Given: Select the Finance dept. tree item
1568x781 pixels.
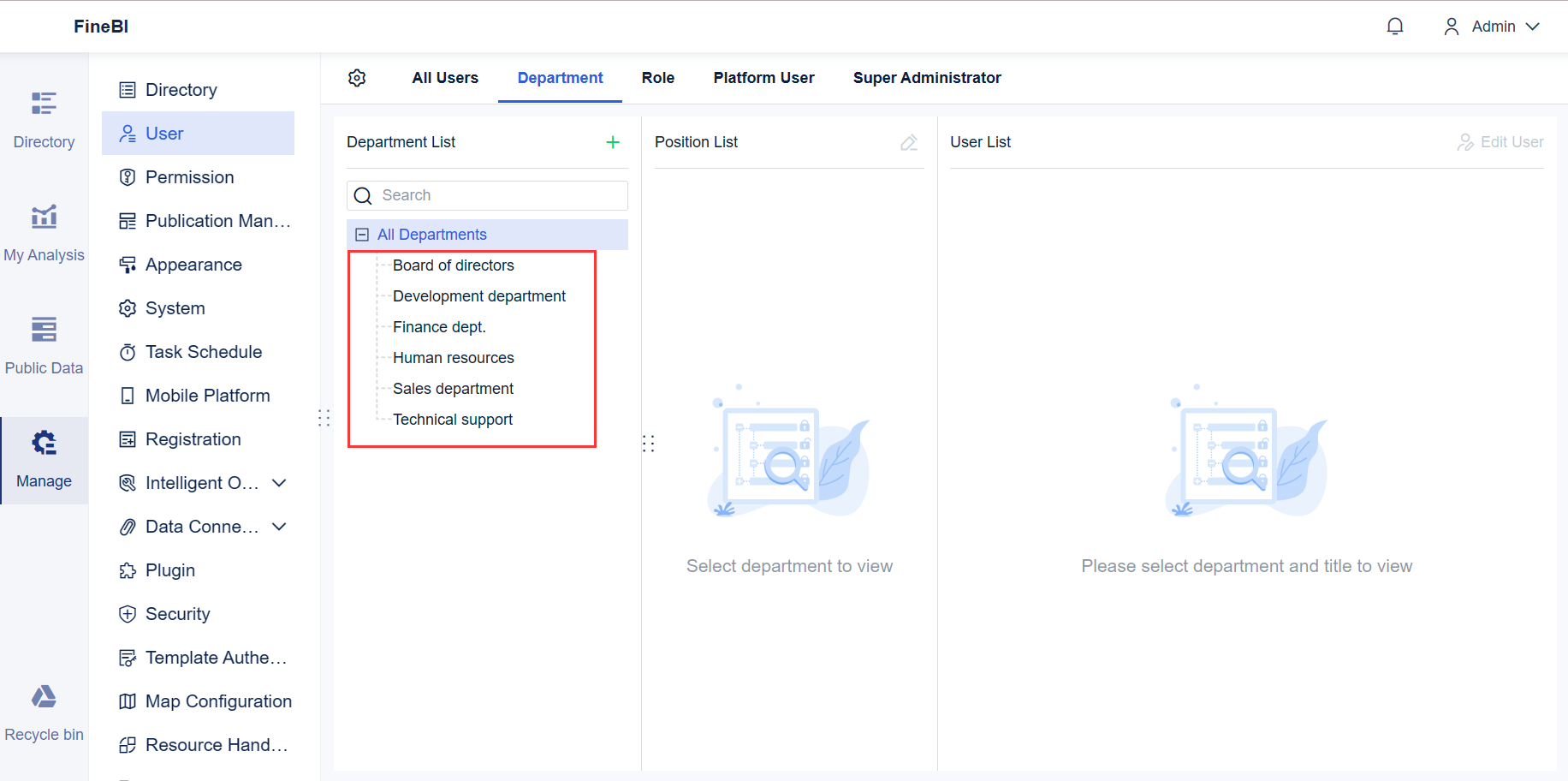Looking at the screenshot, I should [x=439, y=326].
